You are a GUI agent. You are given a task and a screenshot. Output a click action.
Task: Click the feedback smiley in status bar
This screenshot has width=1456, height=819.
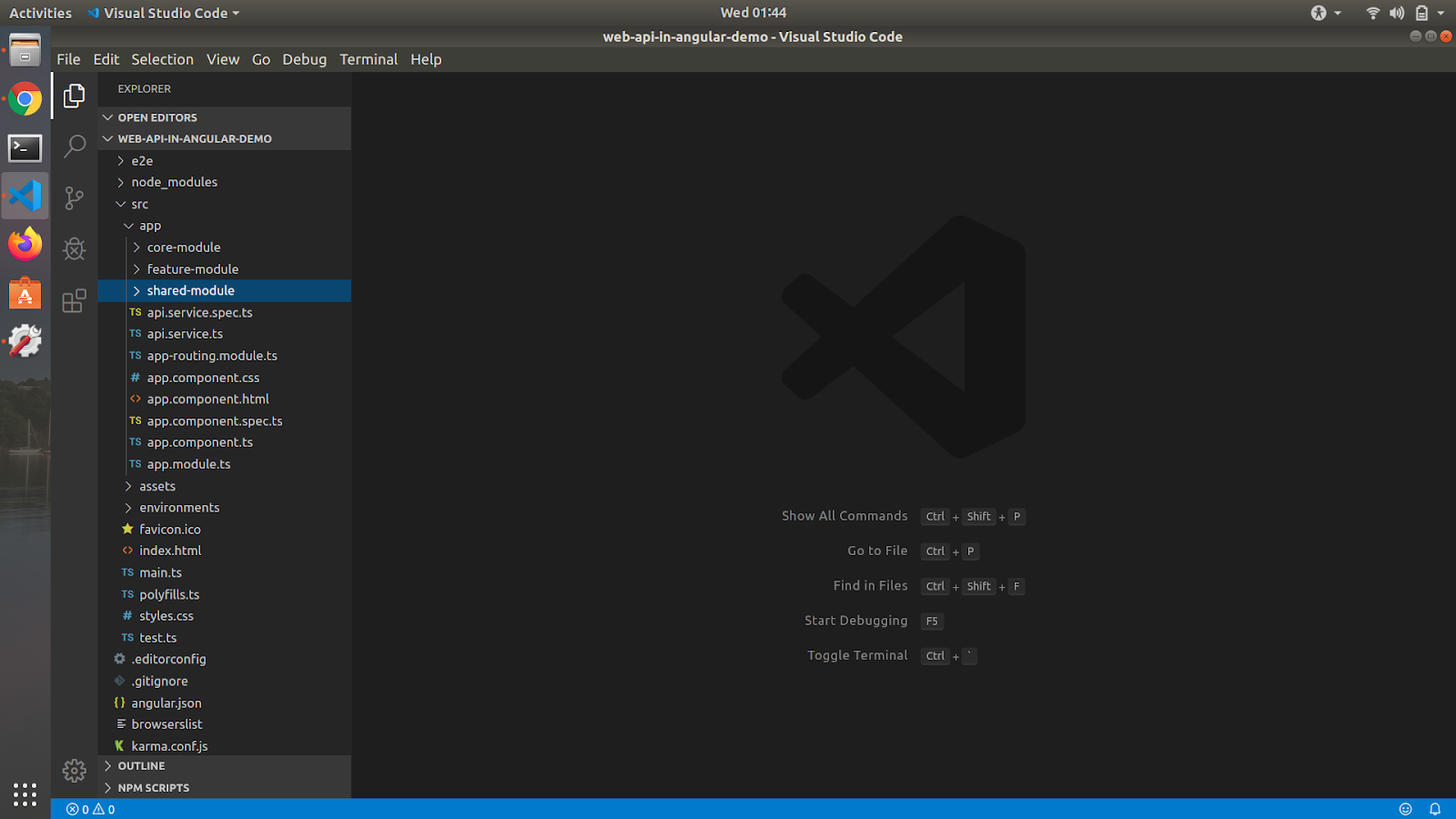[x=1405, y=809]
